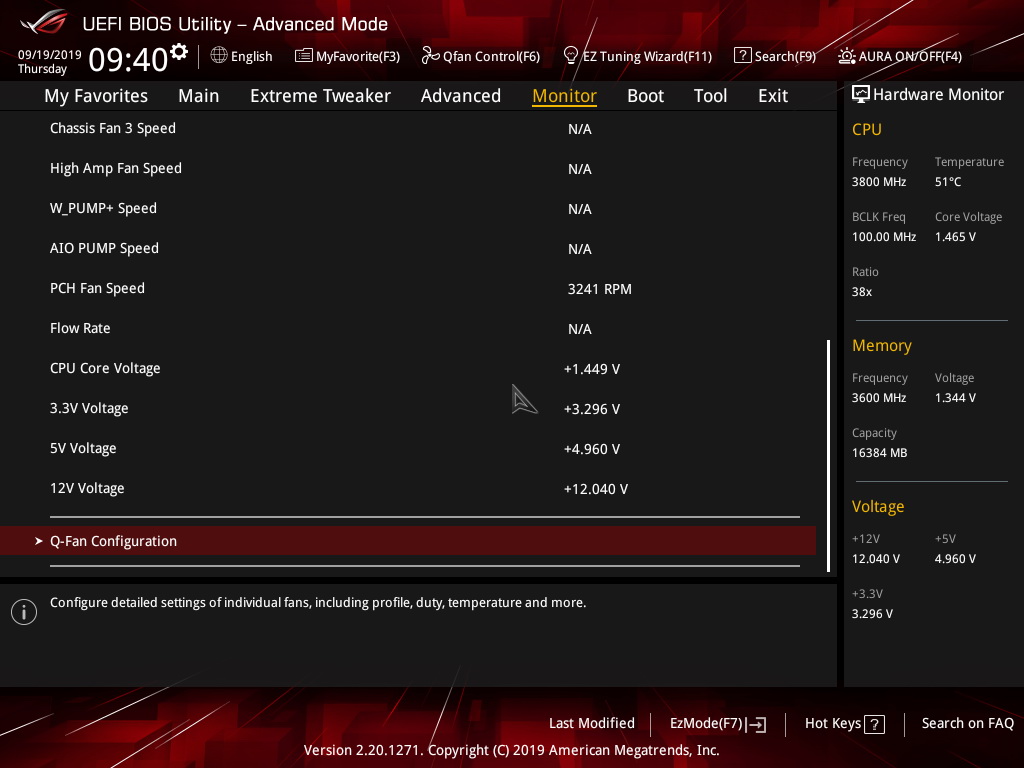Go to the Boot tab
Image resolution: width=1024 pixels, height=768 pixels.
point(645,96)
